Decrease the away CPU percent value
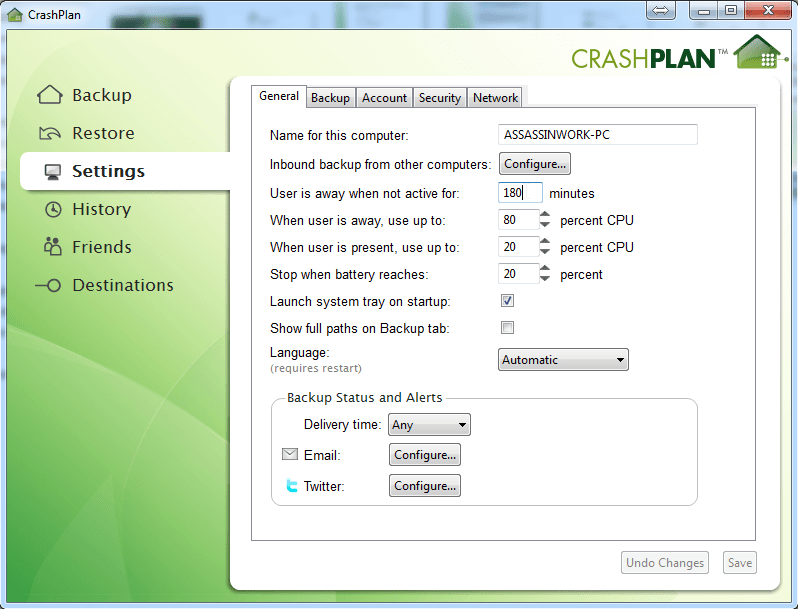798x609 pixels. [545, 224]
